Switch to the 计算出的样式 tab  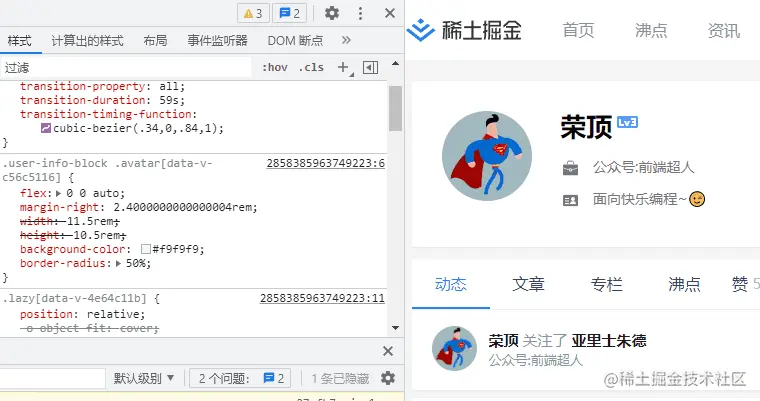coord(87,41)
